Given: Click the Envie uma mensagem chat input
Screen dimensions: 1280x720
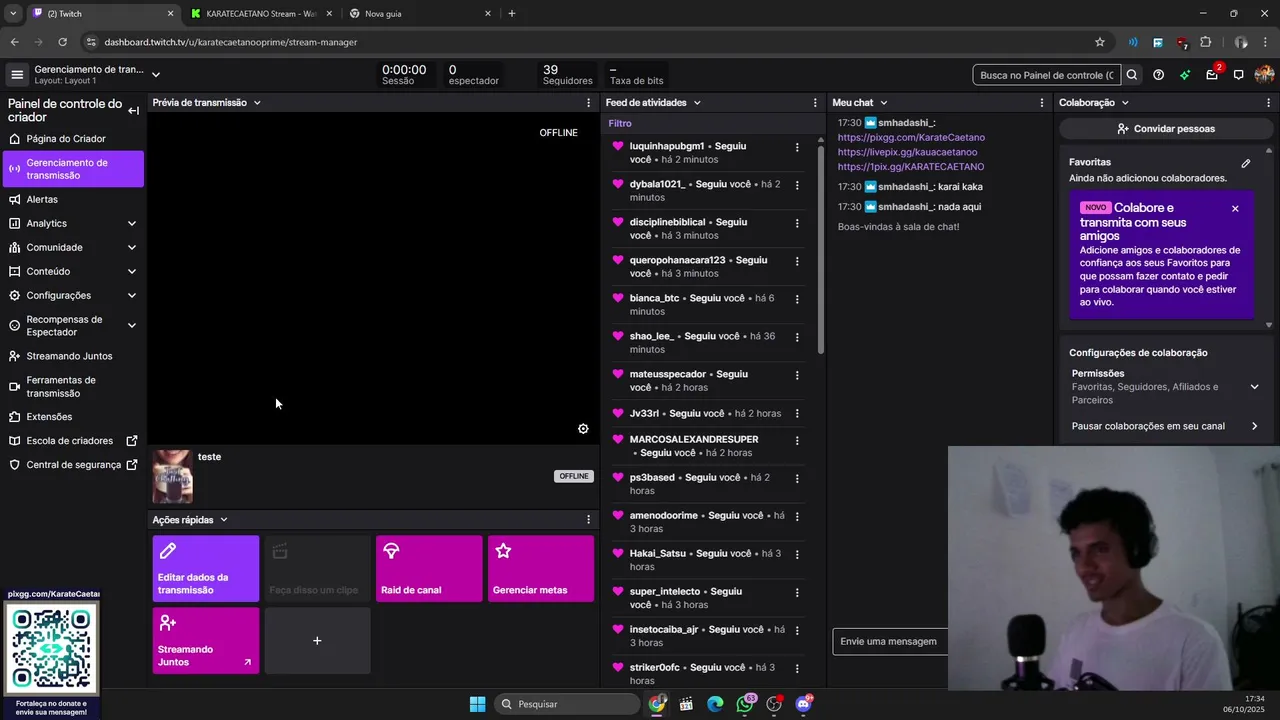Looking at the screenshot, I should click(890, 642).
